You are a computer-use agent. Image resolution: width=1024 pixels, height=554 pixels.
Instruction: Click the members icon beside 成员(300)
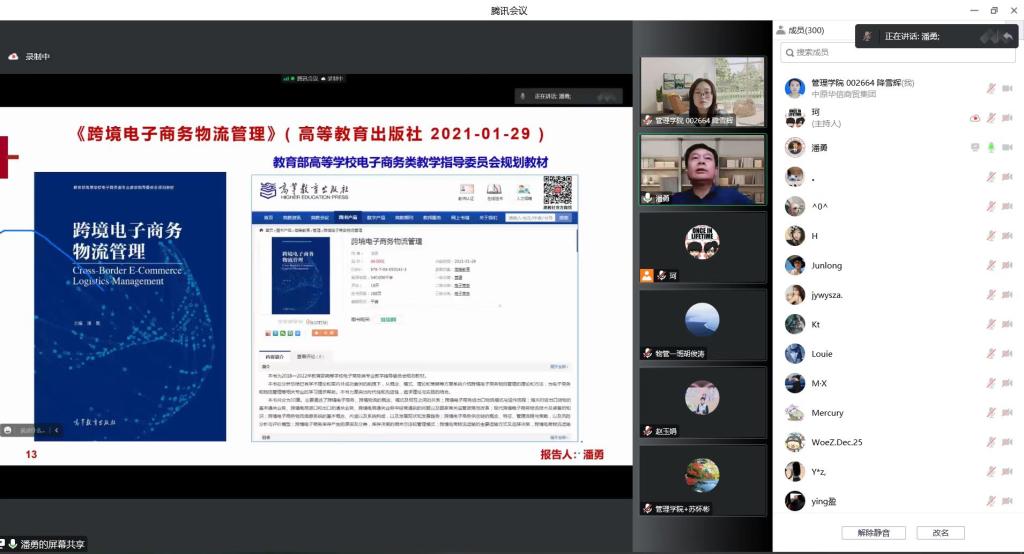point(780,30)
